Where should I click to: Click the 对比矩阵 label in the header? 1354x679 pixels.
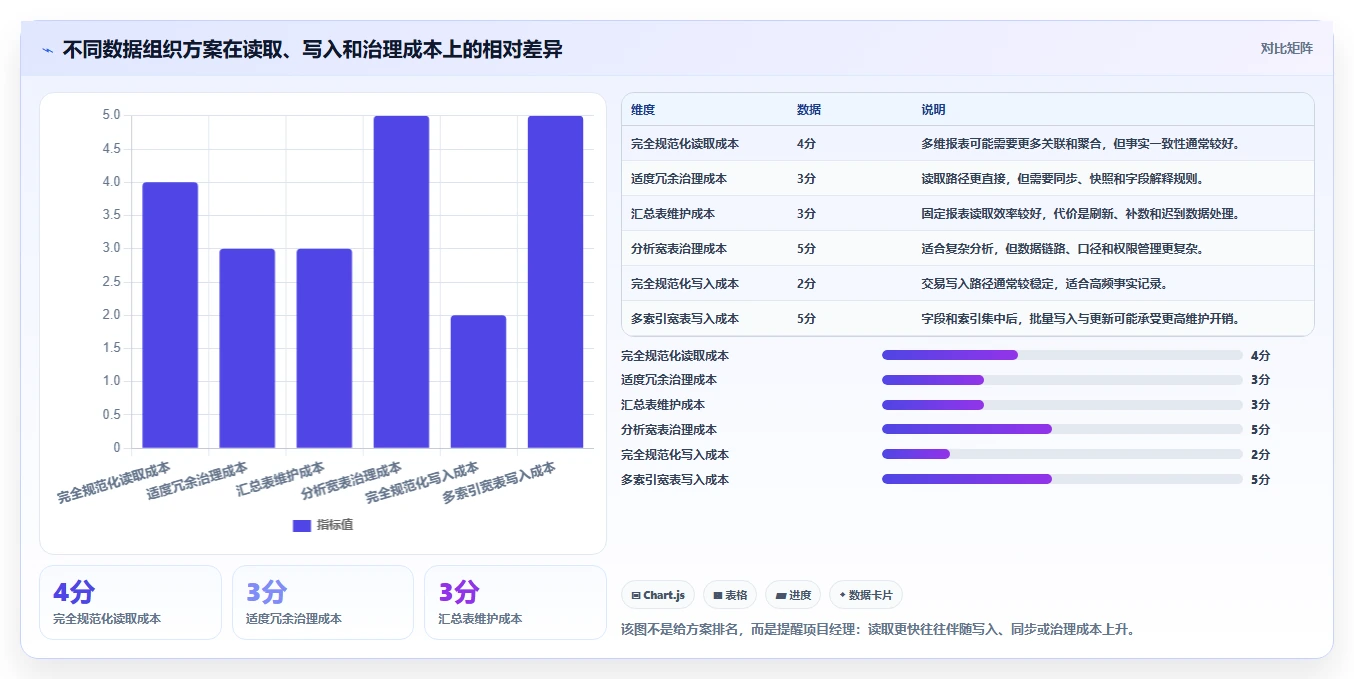pos(1286,48)
